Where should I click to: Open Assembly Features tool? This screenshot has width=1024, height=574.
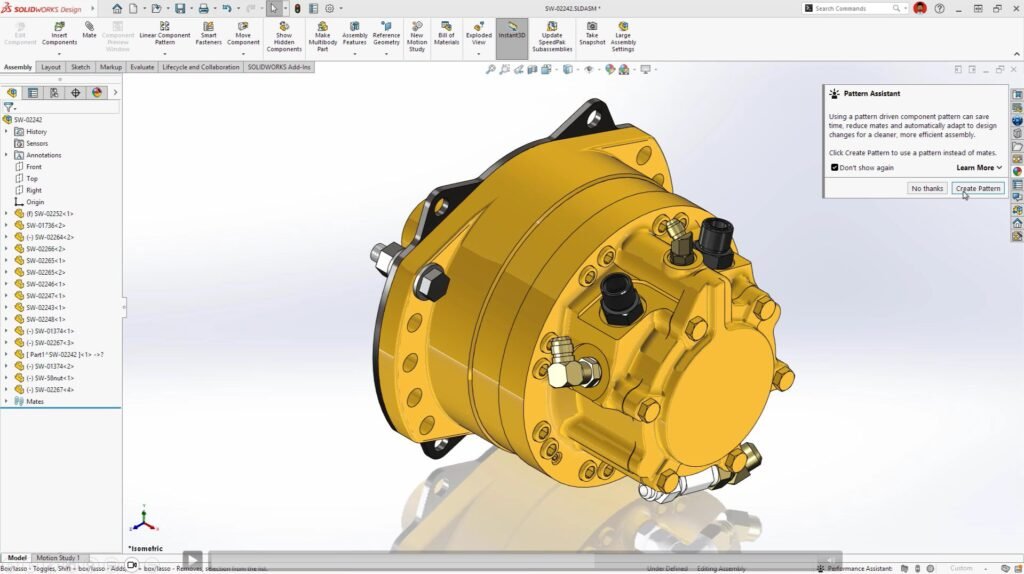coord(355,34)
